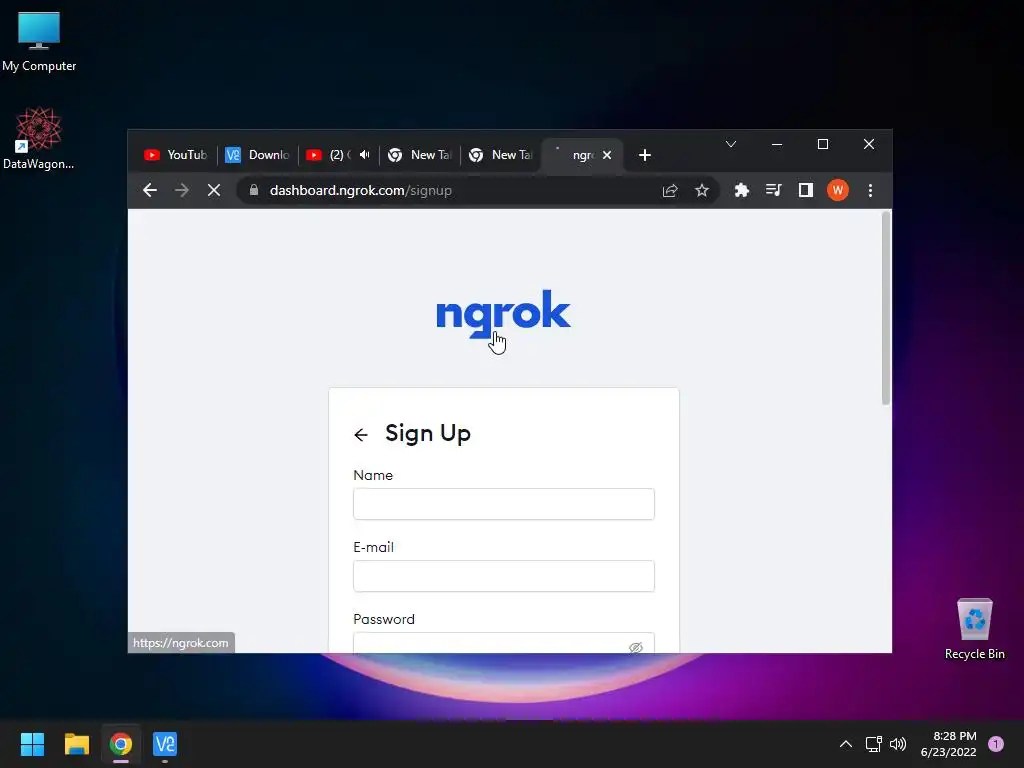Click the back arrow beside Sign Up
This screenshot has height=768, width=1024.
click(361, 434)
